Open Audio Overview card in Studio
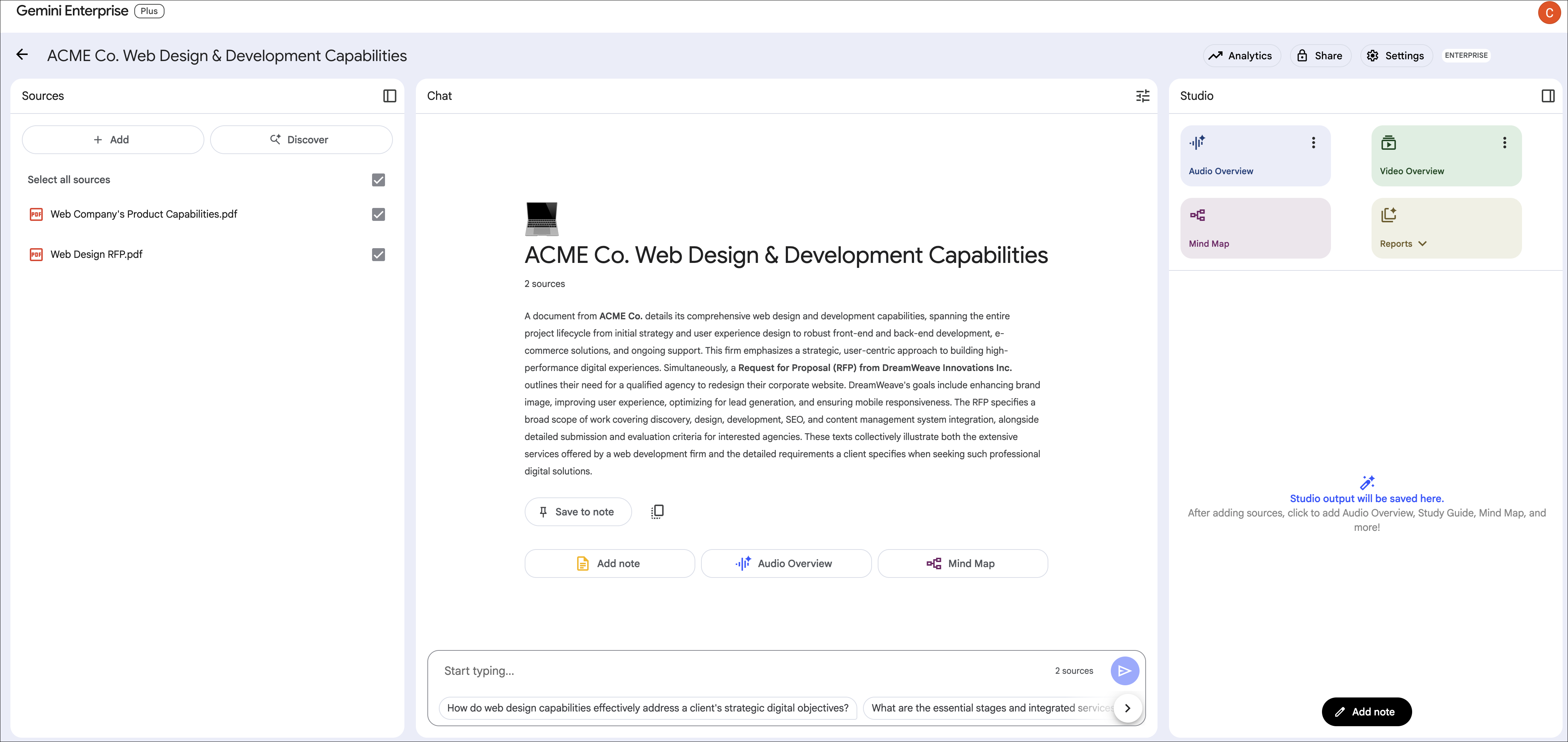 1255,156
